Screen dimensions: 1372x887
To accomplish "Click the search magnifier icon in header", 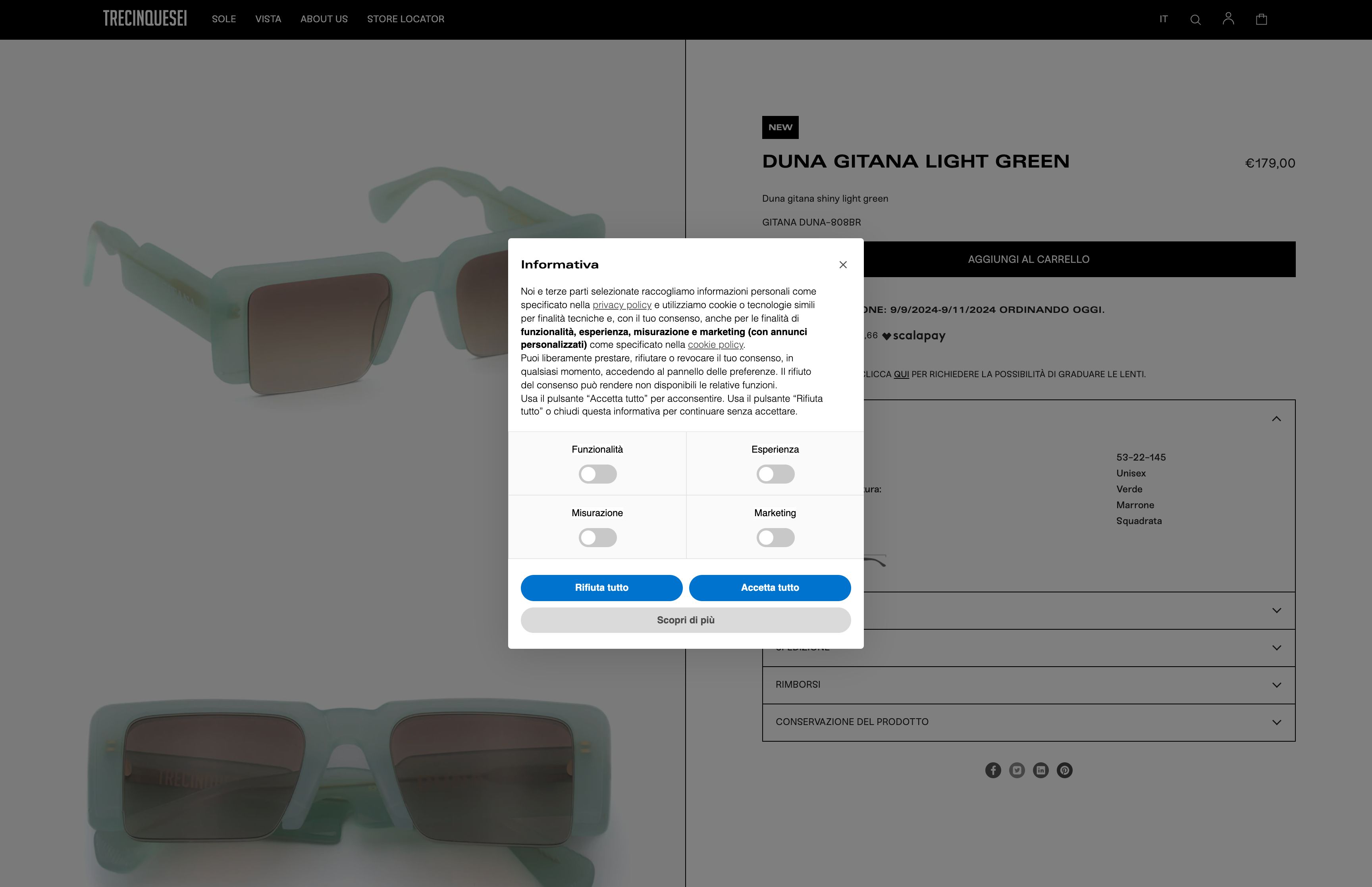I will tap(1195, 19).
